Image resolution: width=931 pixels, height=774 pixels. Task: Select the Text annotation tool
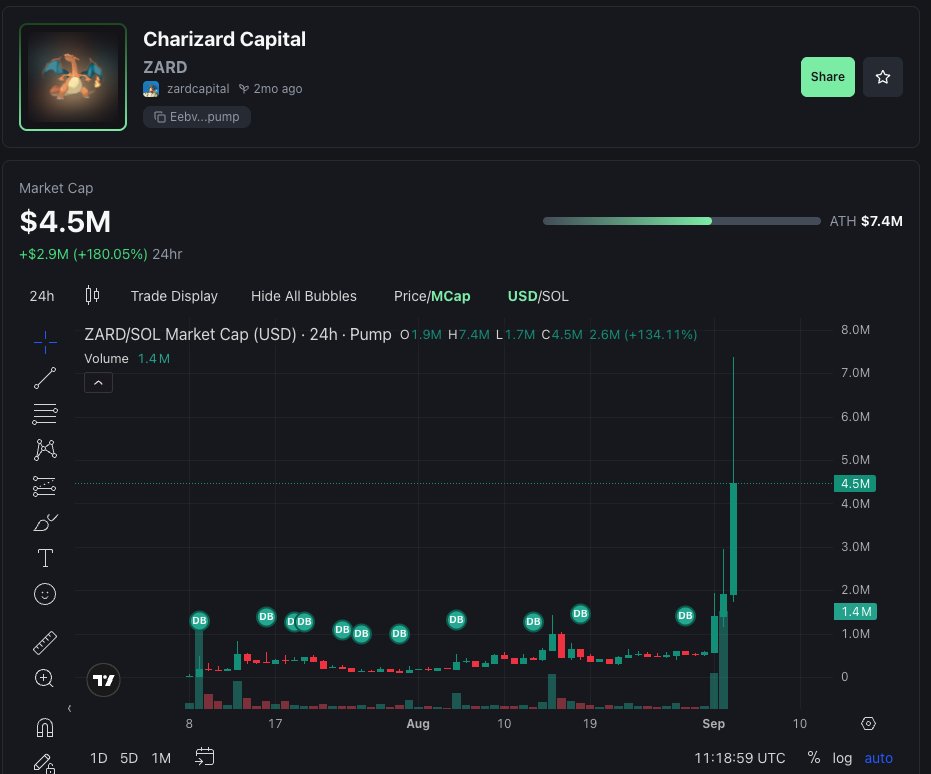click(45, 558)
